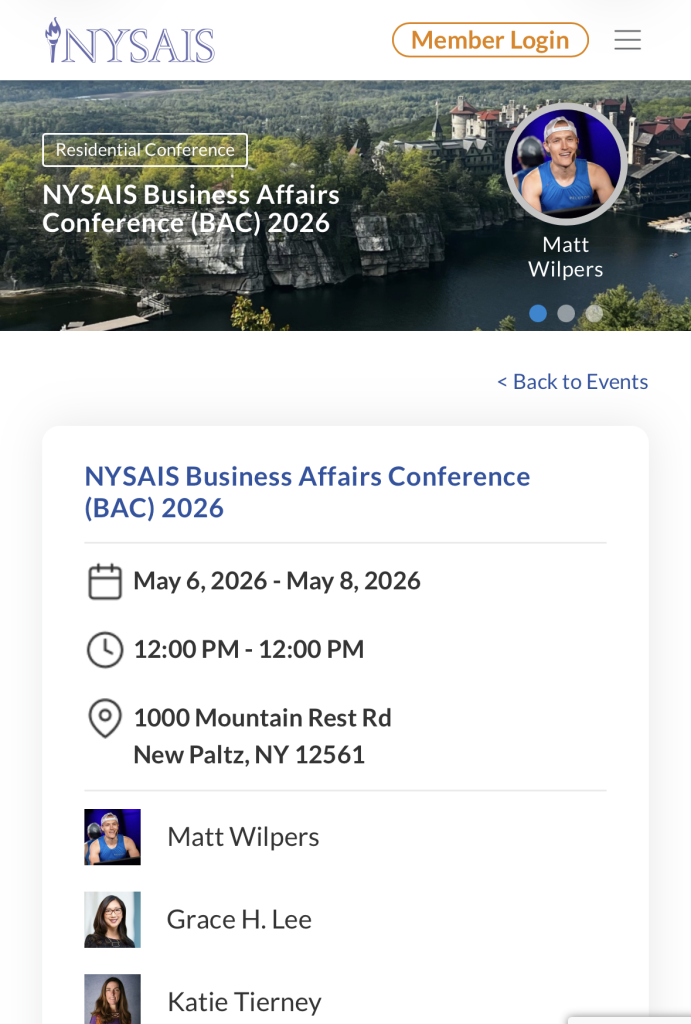Click the NYSAIS Business Affairs Conference heading
Screen dimensions: 691x1024
point(307,491)
